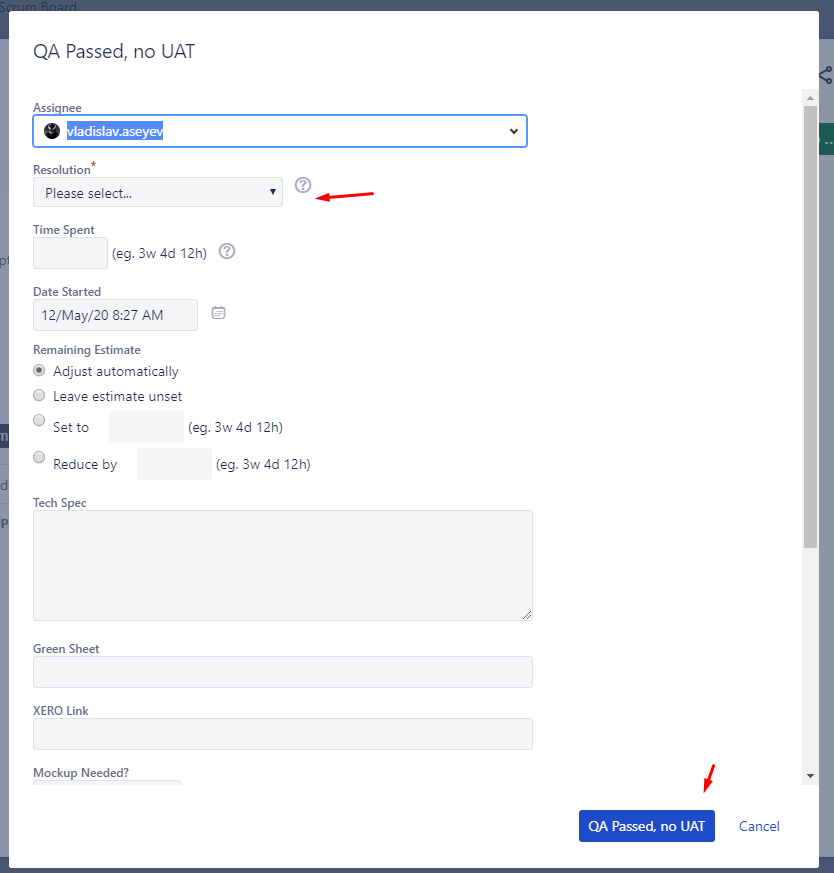
Task: Open the Resolution field help icon
Action: [x=303, y=185]
